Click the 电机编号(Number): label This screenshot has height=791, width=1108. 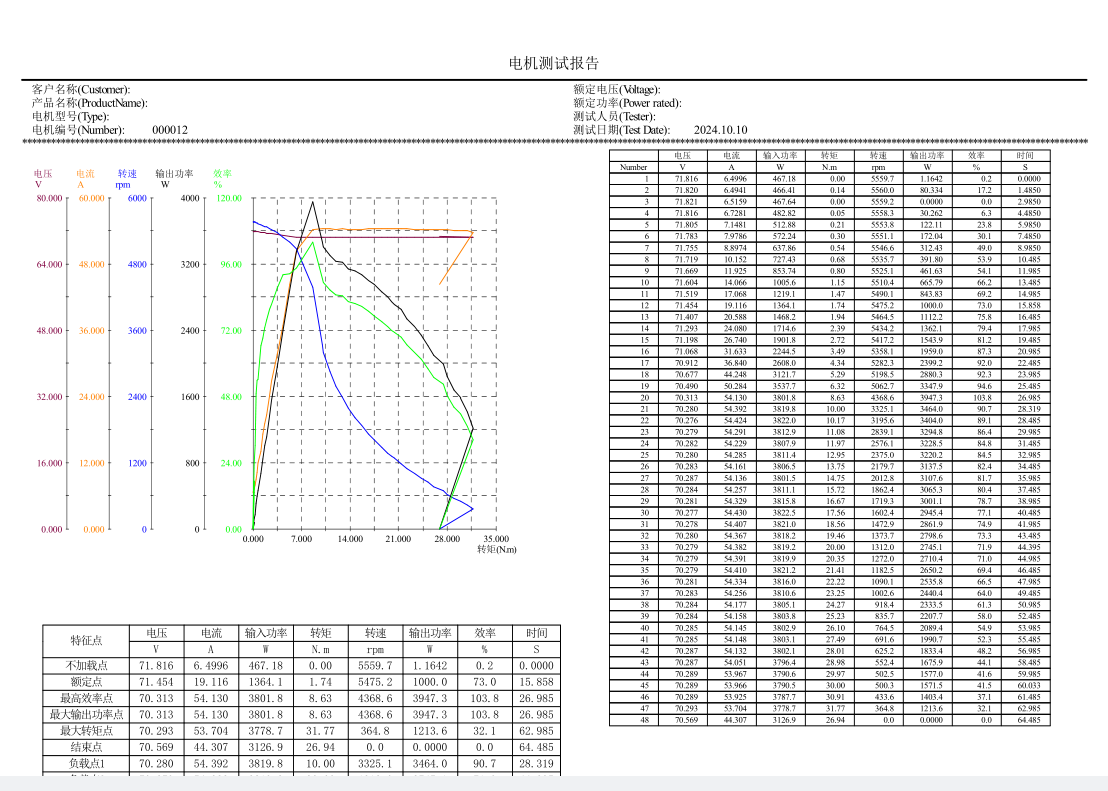[x=78, y=130]
